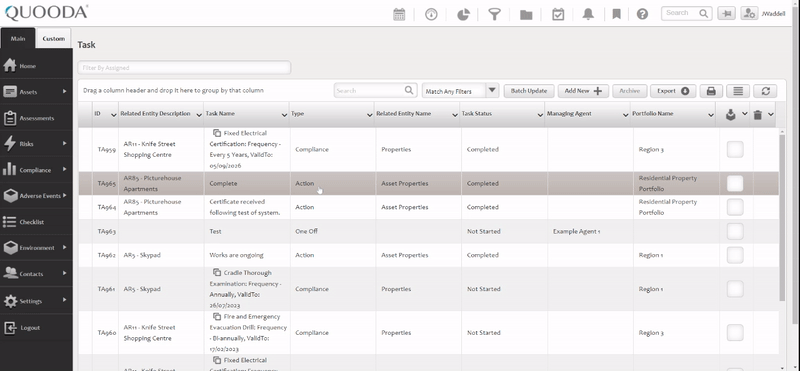This screenshot has width=800, height=371.
Task: Click the magnifier in the header search box
Action: (704, 13)
